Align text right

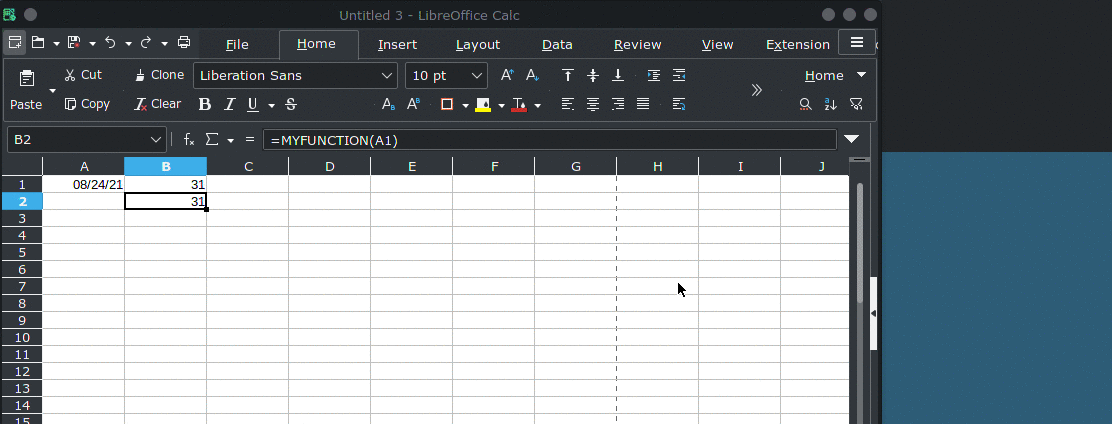click(x=618, y=104)
